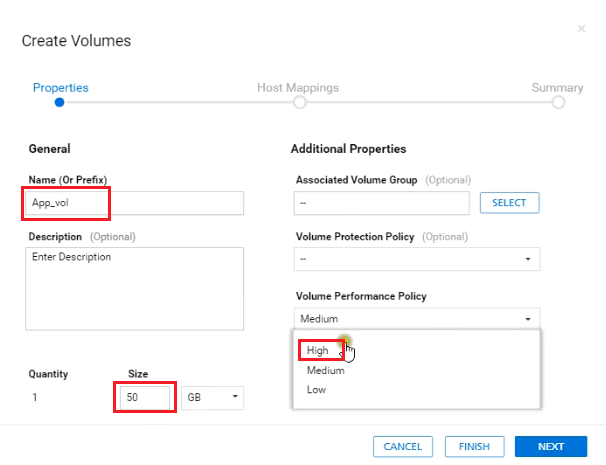
Task: Close the Create Volumes dialog
Action: click(582, 29)
